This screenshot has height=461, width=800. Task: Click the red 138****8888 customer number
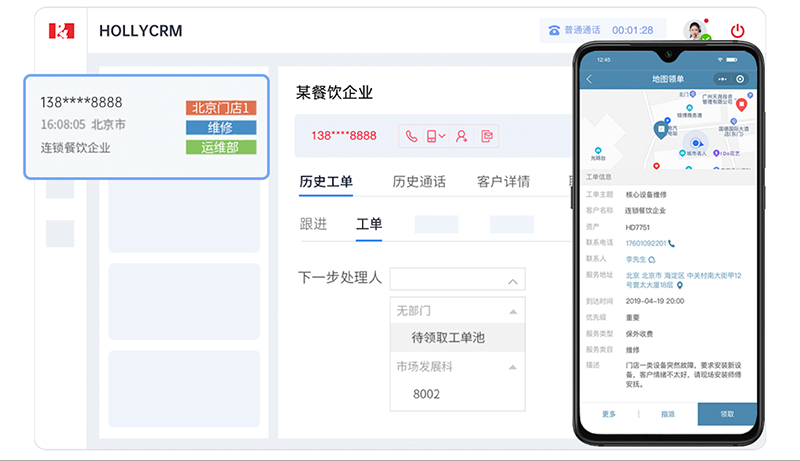[344, 136]
